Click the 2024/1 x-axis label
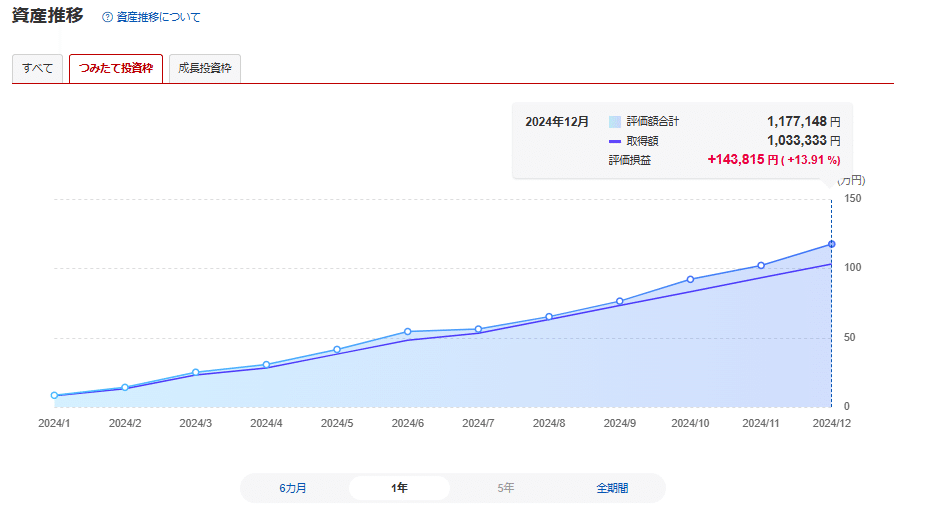 tap(54, 423)
